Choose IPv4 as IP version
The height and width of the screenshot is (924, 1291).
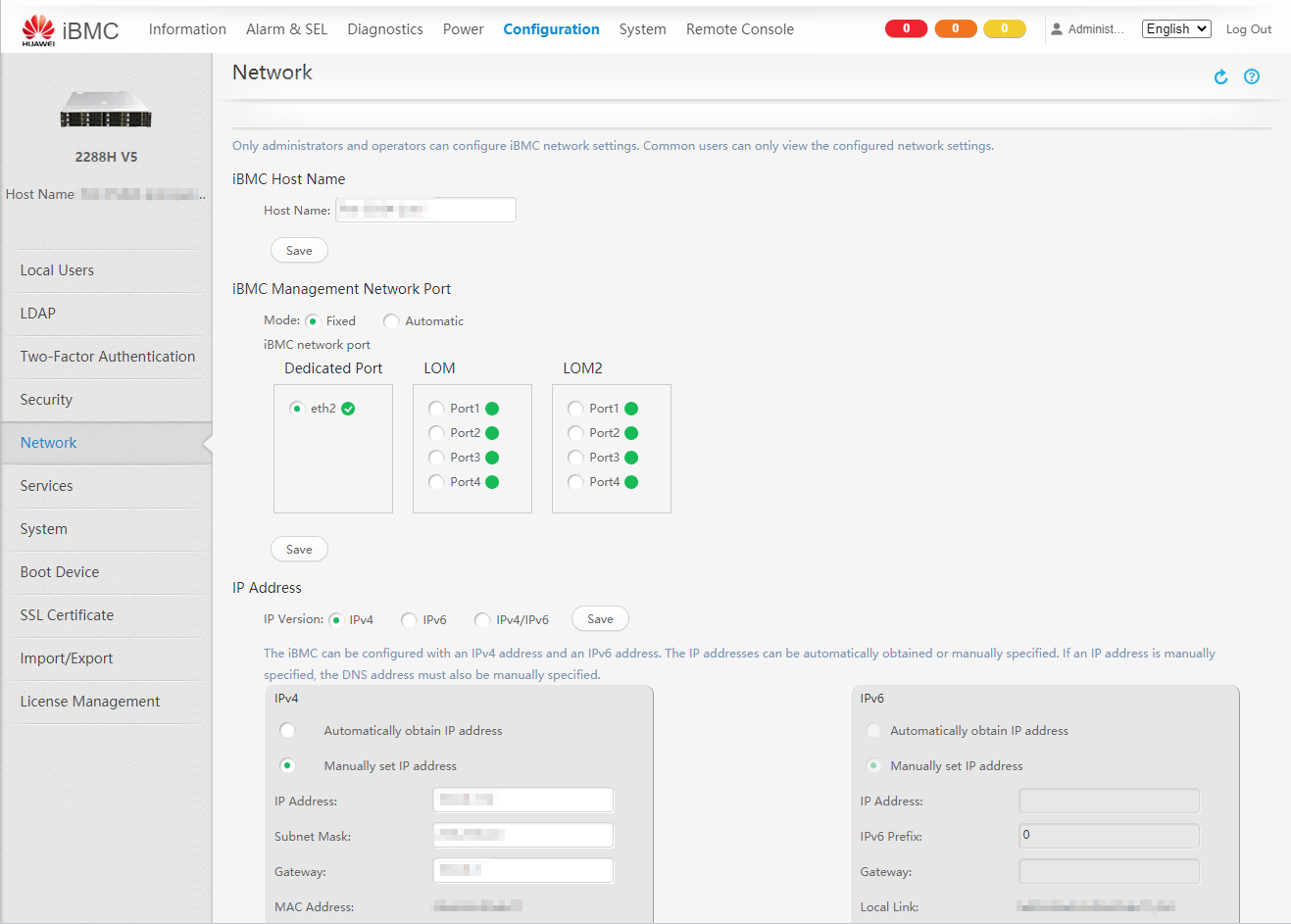(x=335, y=619)
